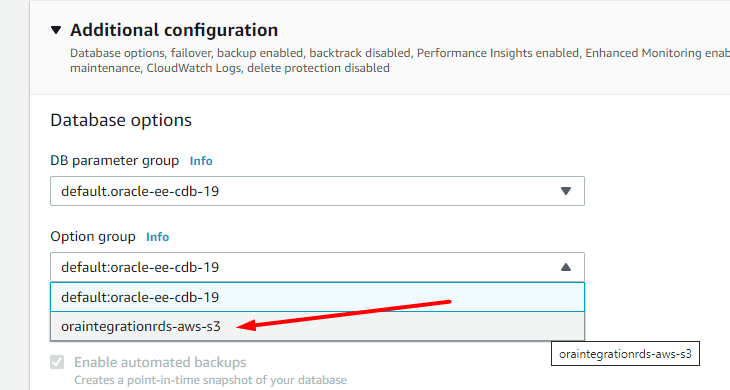The width and height of the screenshot is (730, 390).
Task: Open the DB parameter group combo box
Action: click(317, 191)
